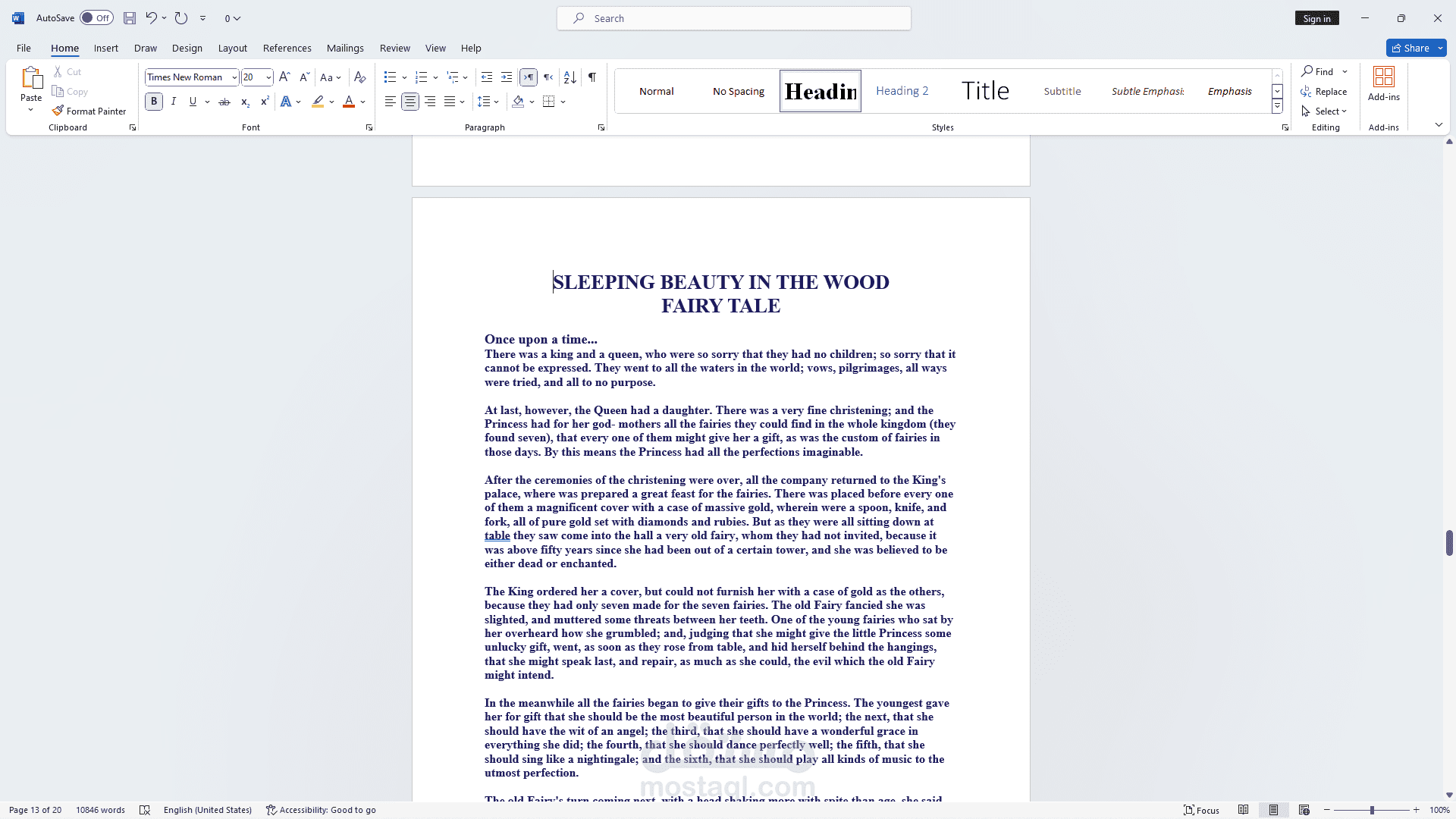Toggle Center alignment button
Screen dimensions: 1456x819
click(410, 102)
